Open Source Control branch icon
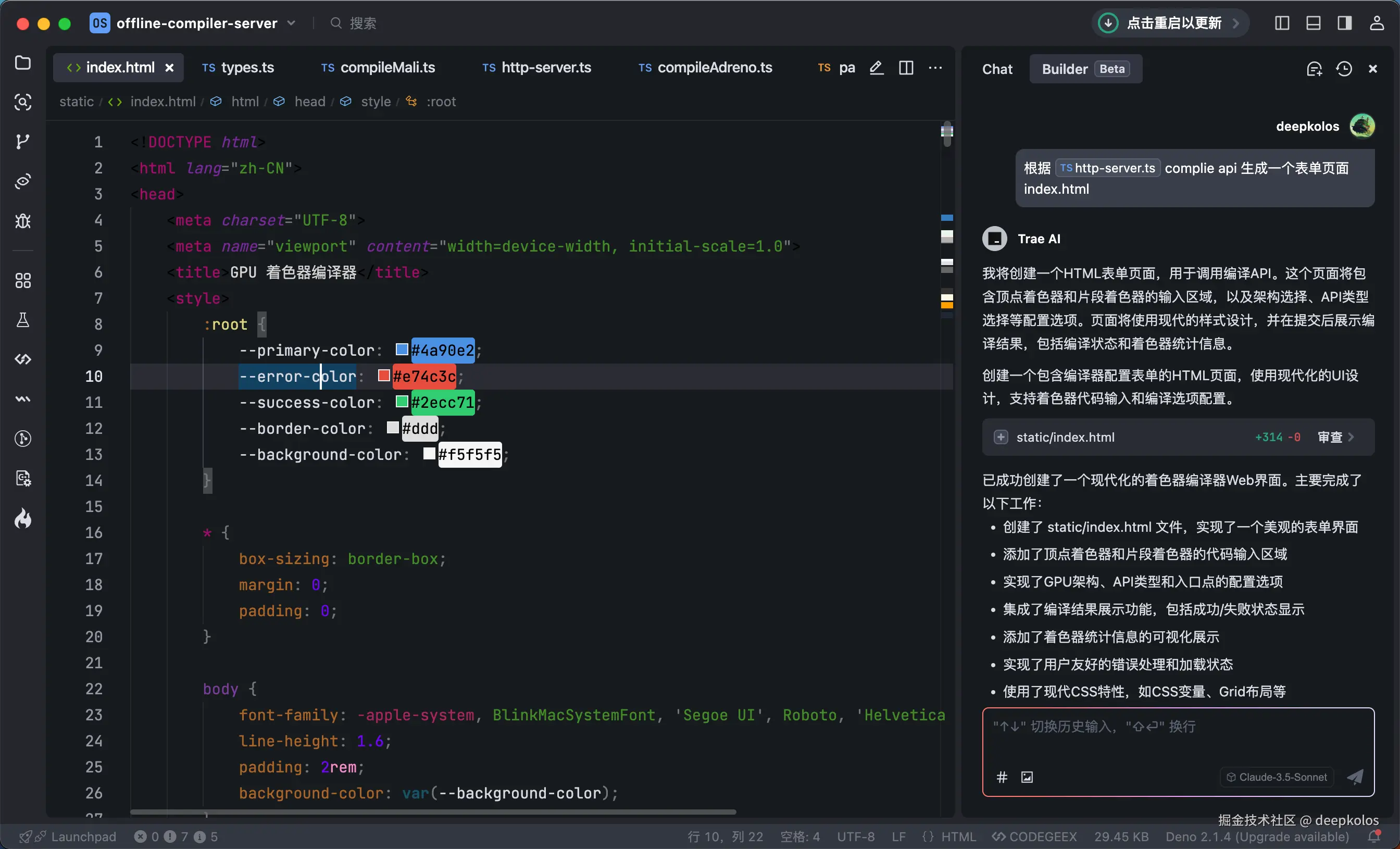Viewport: 1400px width, 849px height. tap(23, 142)
